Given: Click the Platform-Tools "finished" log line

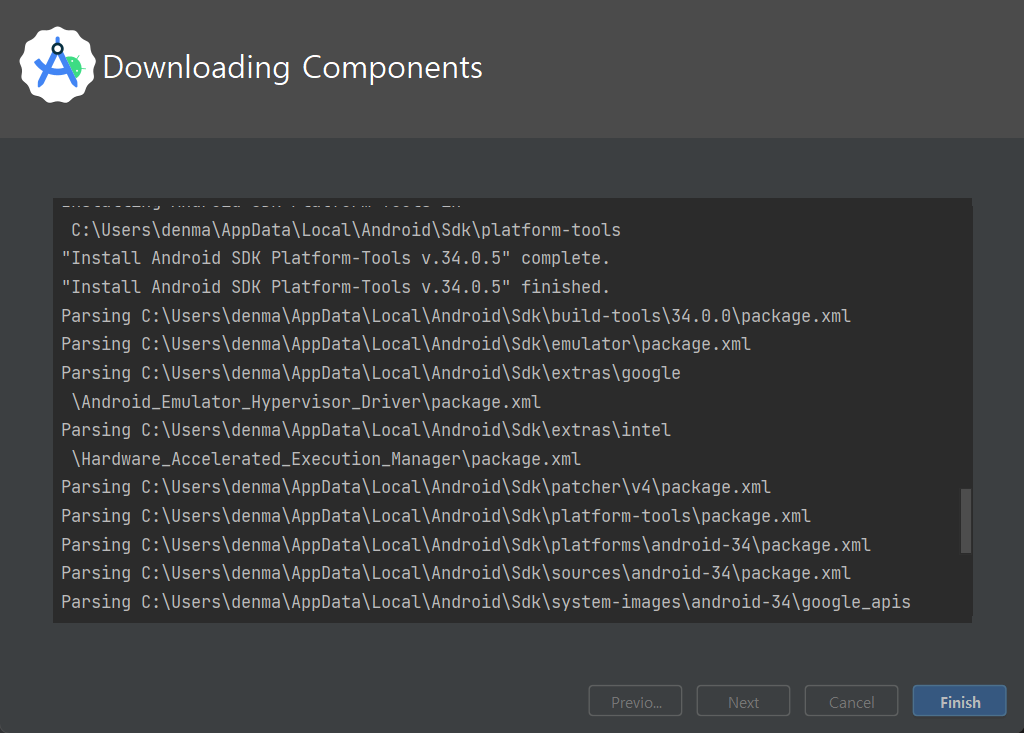Looking at the screenshot, I should click(x=335, y=287).
